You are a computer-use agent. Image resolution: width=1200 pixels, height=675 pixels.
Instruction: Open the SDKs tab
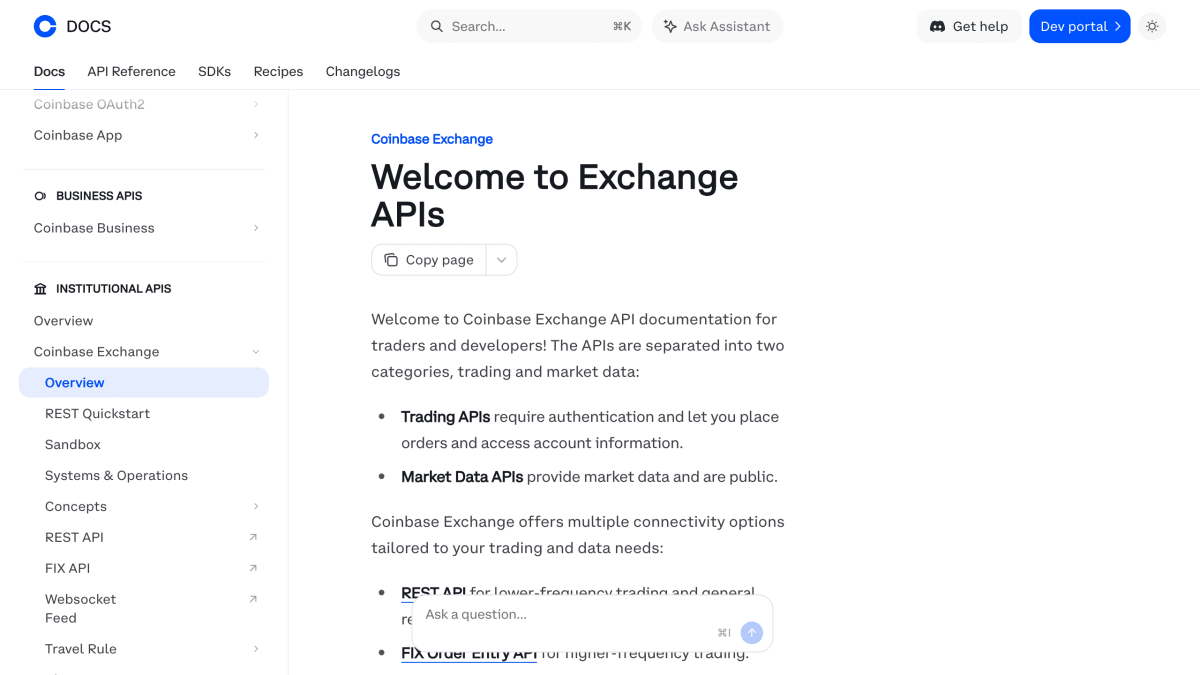point(214,71)
